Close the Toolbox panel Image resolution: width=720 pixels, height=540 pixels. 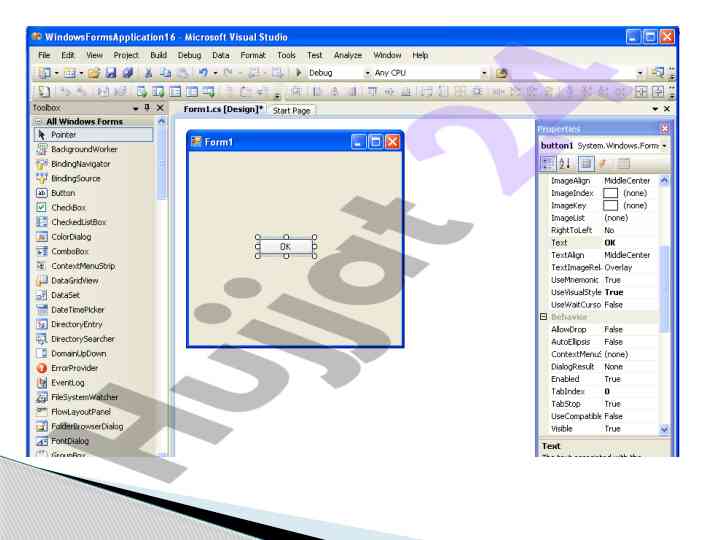coord(160,108)
